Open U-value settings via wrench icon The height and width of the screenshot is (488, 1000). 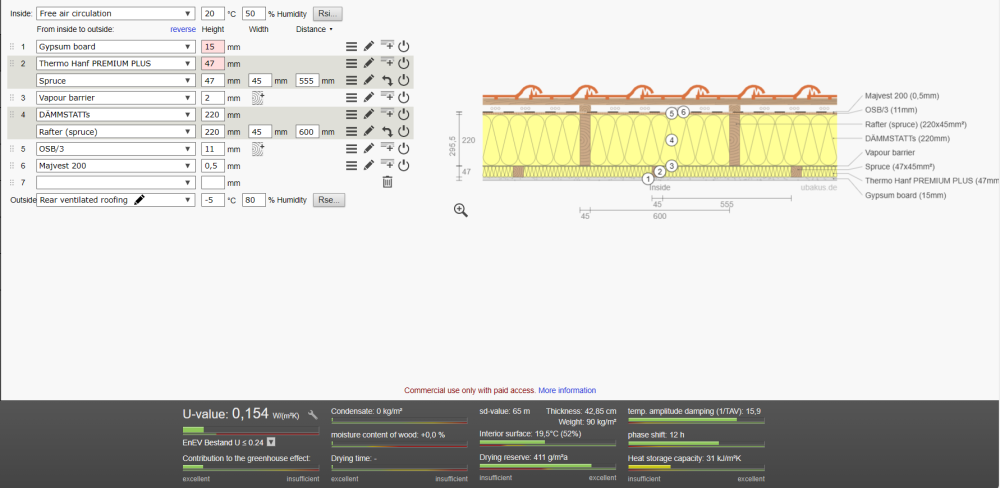tap(312, 415)
